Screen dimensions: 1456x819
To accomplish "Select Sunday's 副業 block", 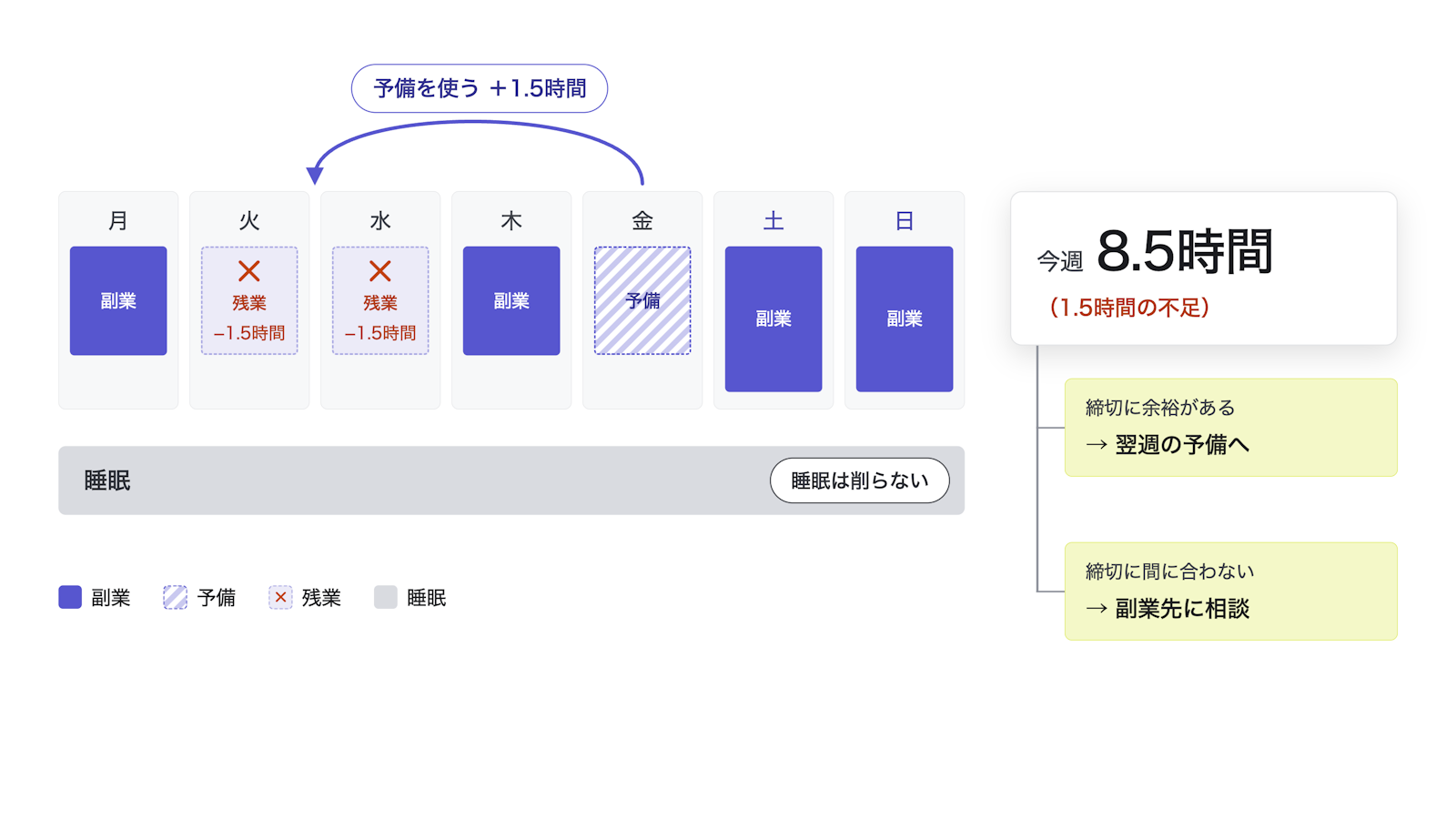I will coord(905,318).
